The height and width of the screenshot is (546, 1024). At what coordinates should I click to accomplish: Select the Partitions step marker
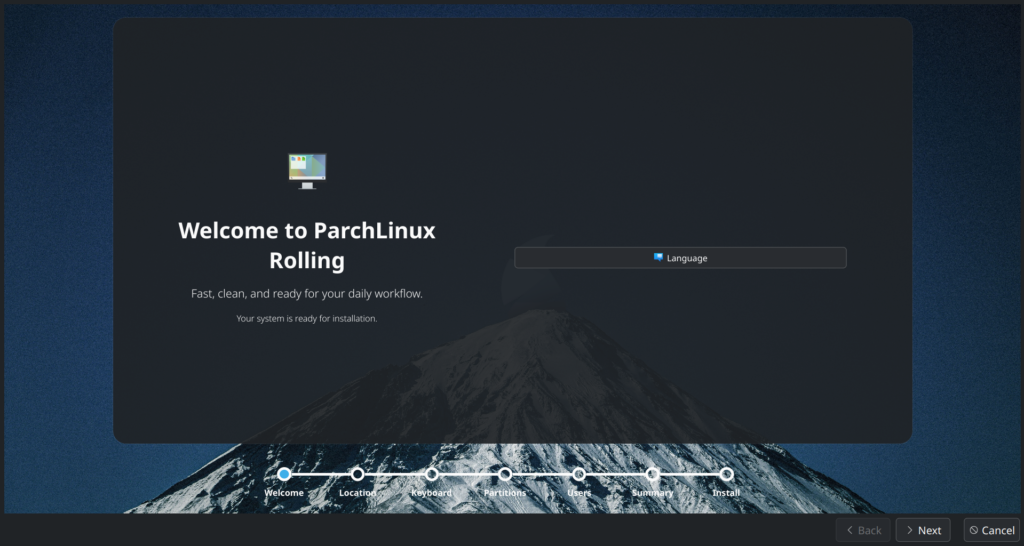[x=505, y=474]
